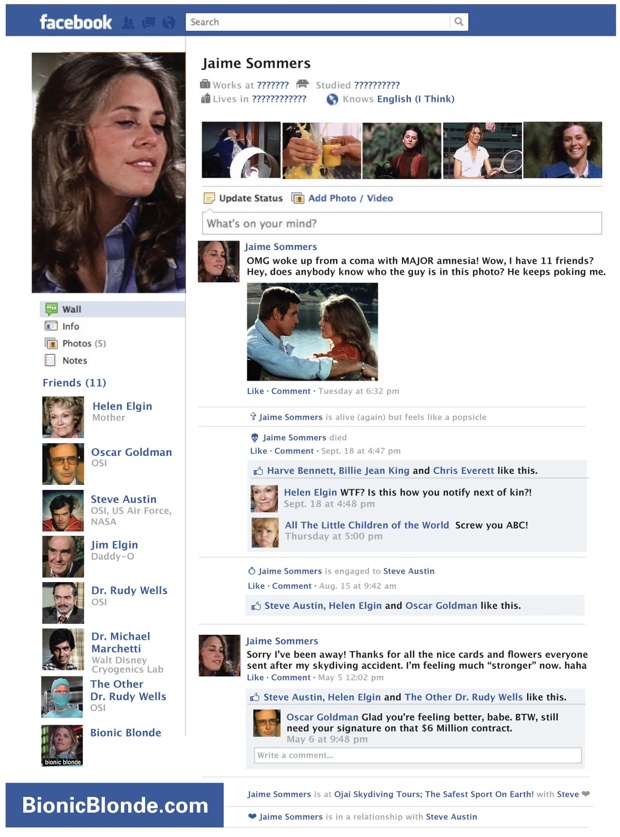Click the Notes page icon
The width and height of the screenshot is (620, 837).
(50, 360)
